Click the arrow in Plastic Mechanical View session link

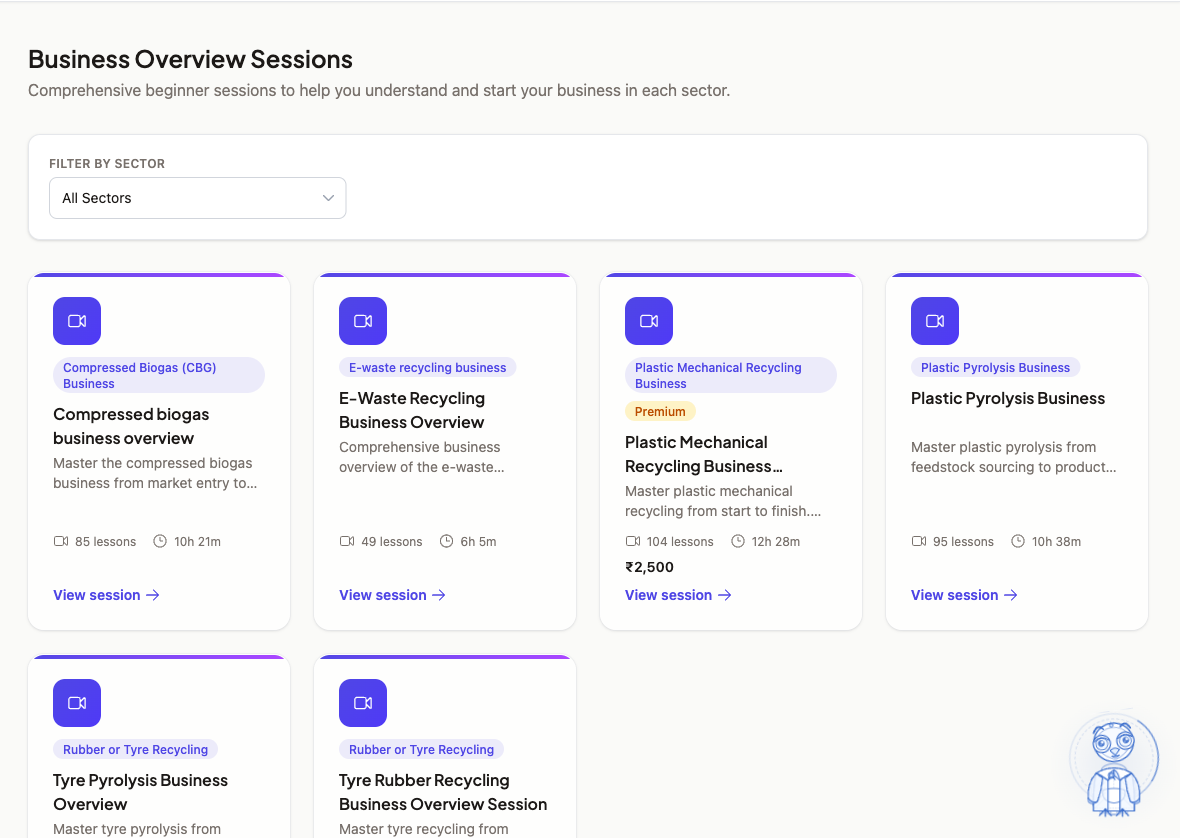725,595
